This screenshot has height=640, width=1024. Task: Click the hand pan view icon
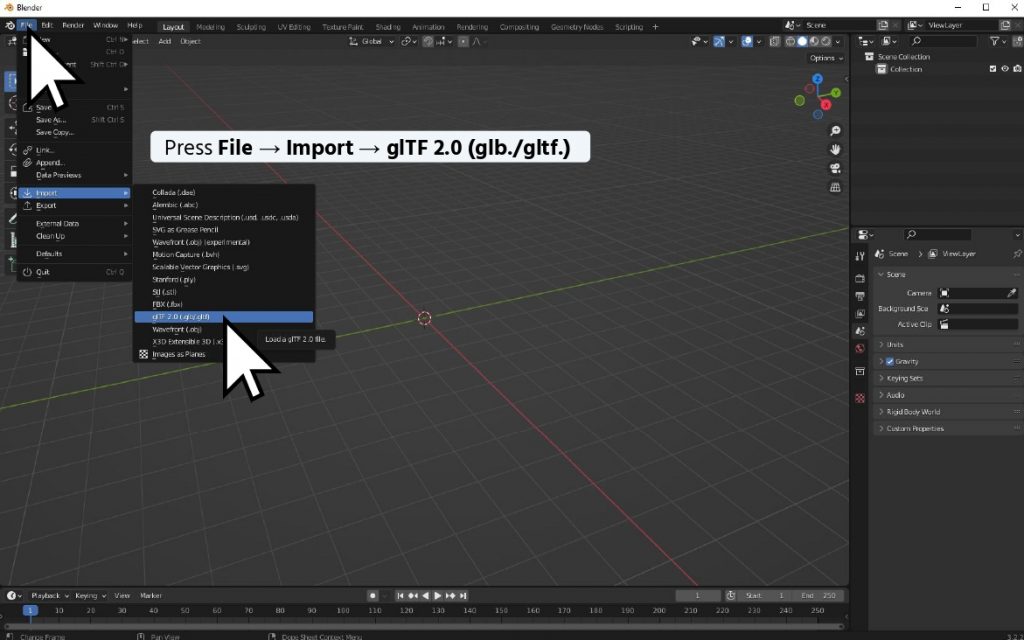835,150
